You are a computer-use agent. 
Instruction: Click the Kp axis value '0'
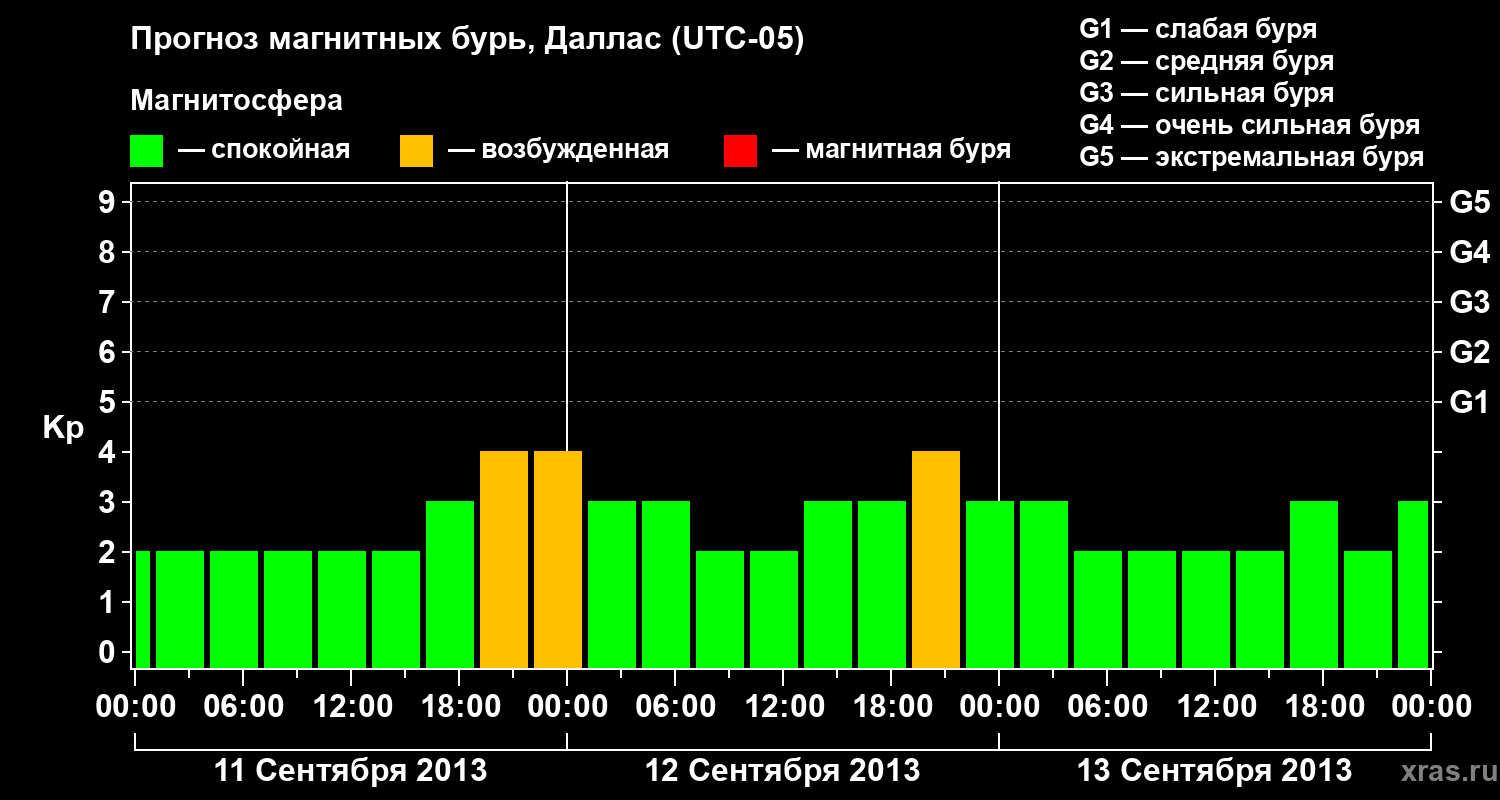click(x=109, y=653)
